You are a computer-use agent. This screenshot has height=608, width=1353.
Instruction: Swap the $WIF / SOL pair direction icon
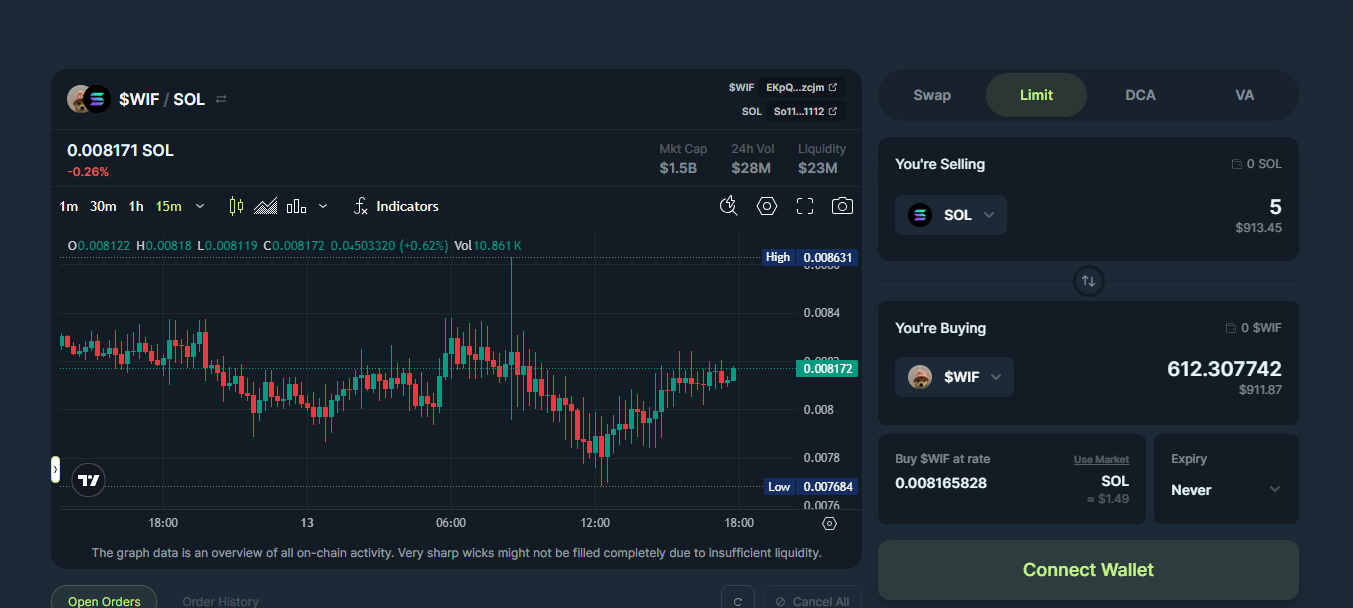221,99
